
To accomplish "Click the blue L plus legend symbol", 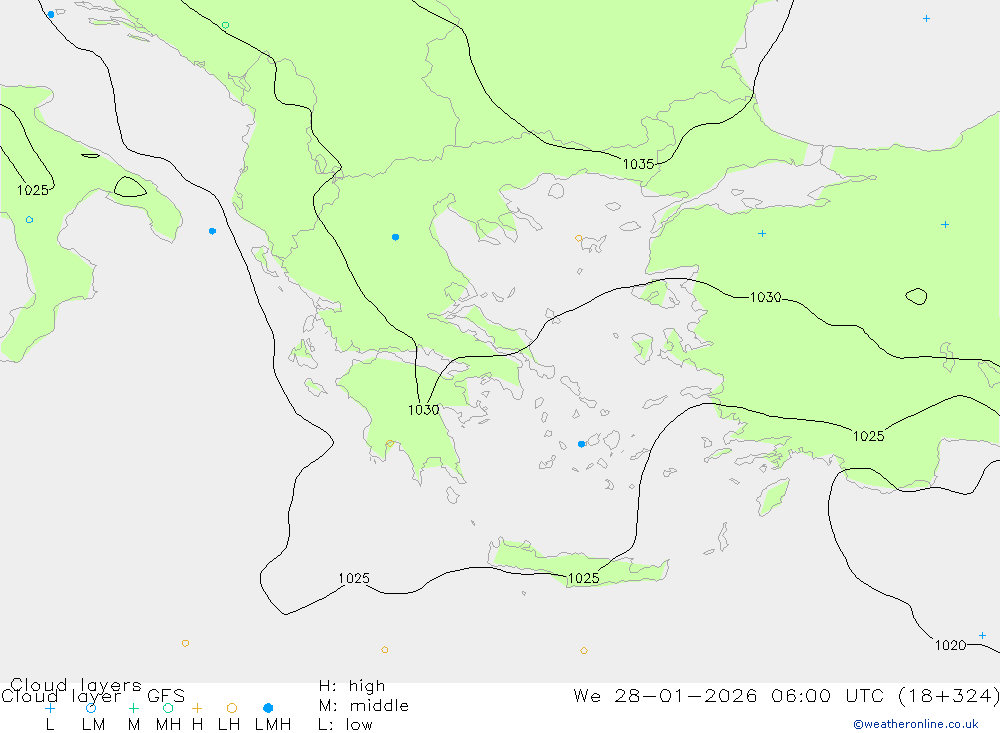I will (50, 708).
